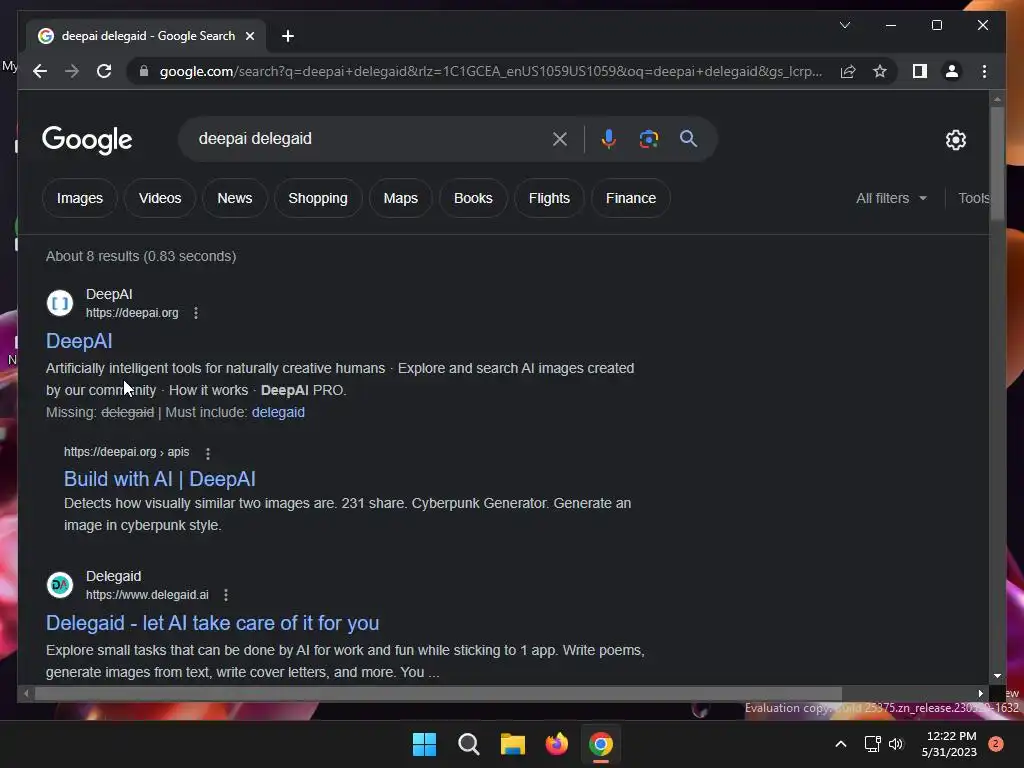The image size is (1024, 768).
Task: Clear the search query text
Action: coord(560,139)
